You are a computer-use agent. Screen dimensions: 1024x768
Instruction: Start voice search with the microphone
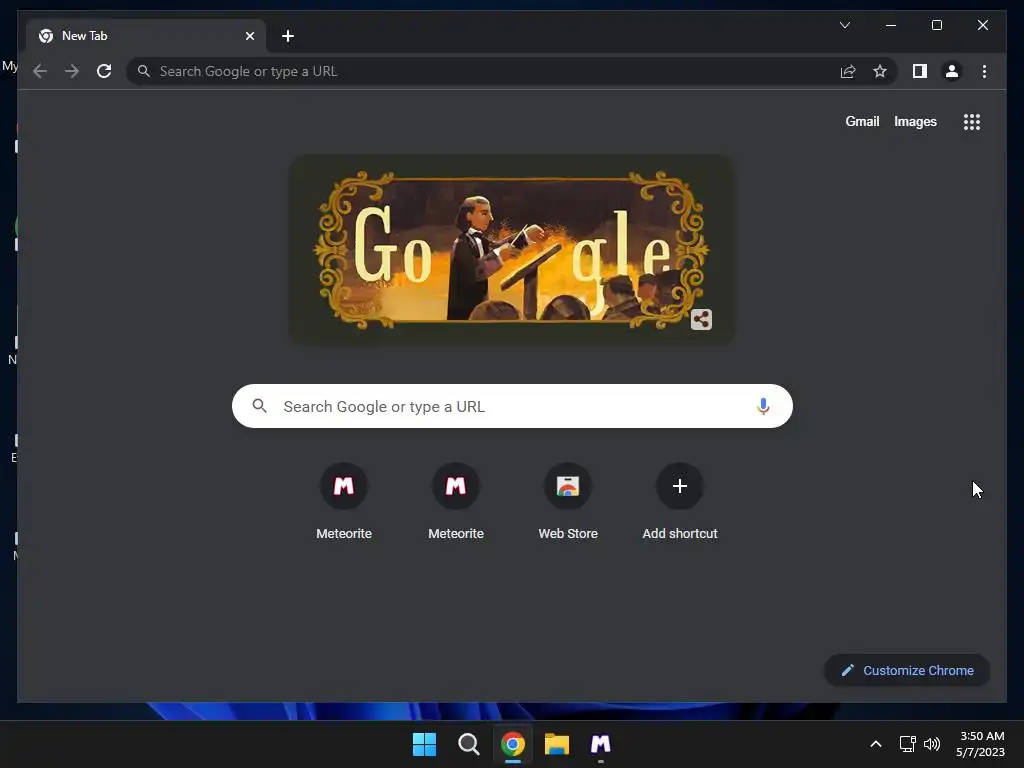point(762,406)
